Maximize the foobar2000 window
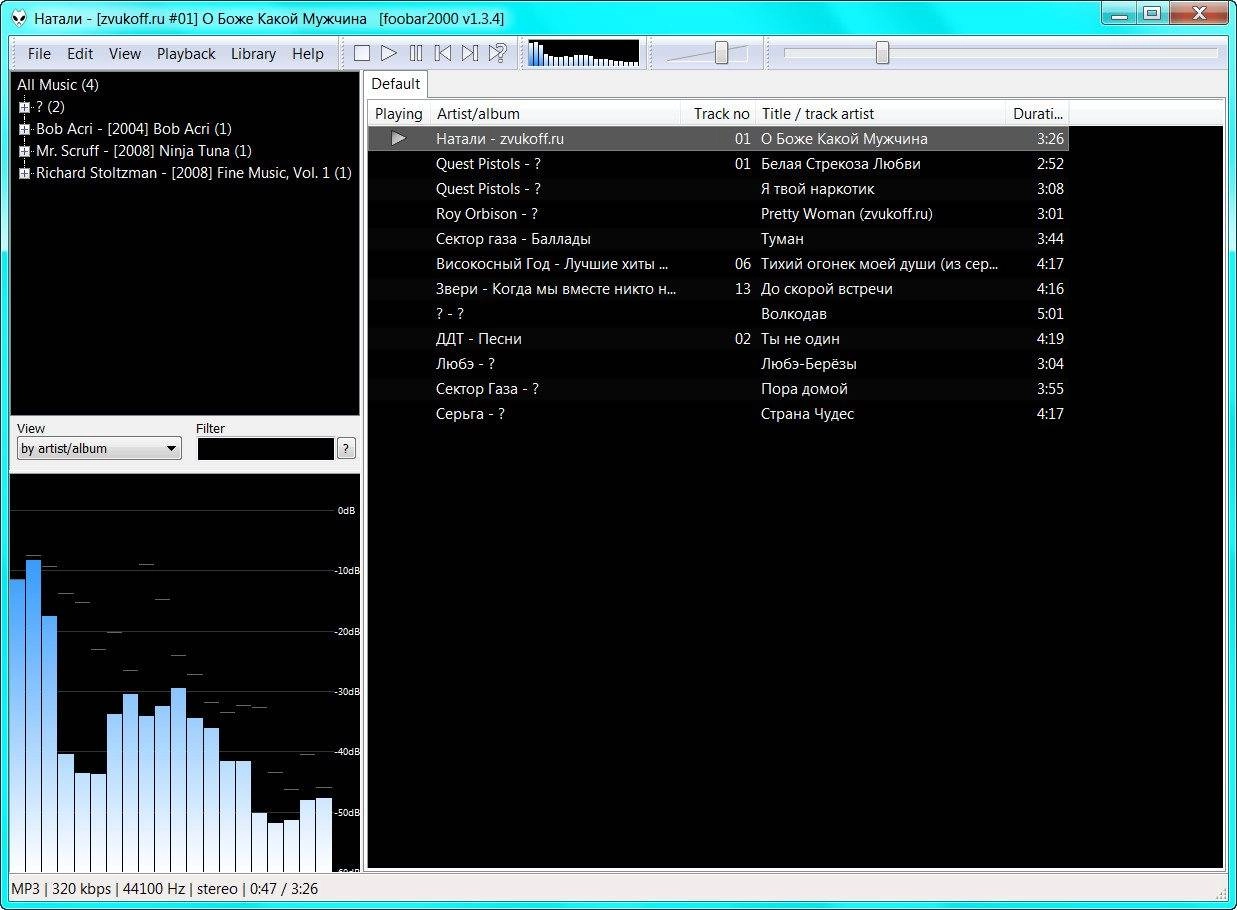This screenshot has height=910, width=1237. 1151,13
